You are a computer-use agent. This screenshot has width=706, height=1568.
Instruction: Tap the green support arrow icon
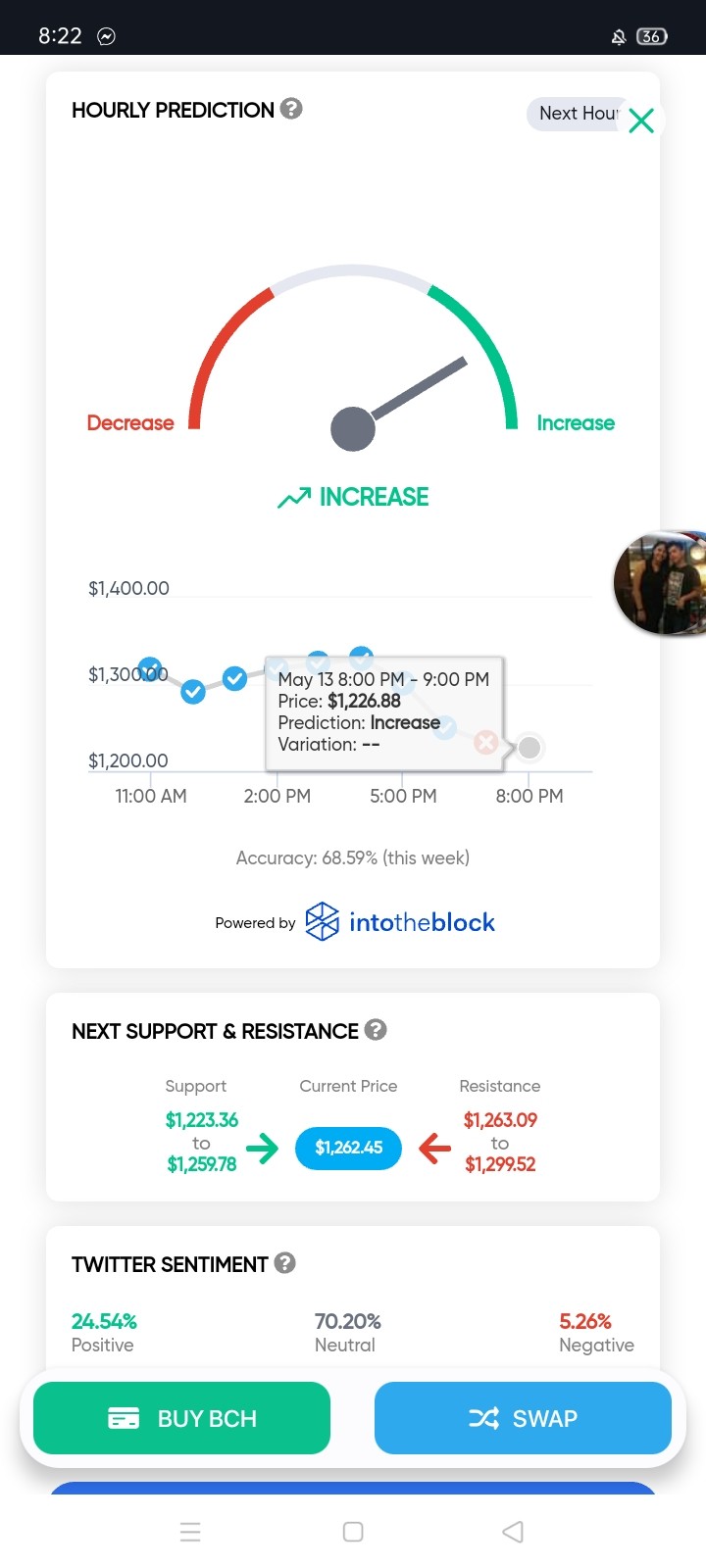pyautogui.click(x=262, y=1148)
